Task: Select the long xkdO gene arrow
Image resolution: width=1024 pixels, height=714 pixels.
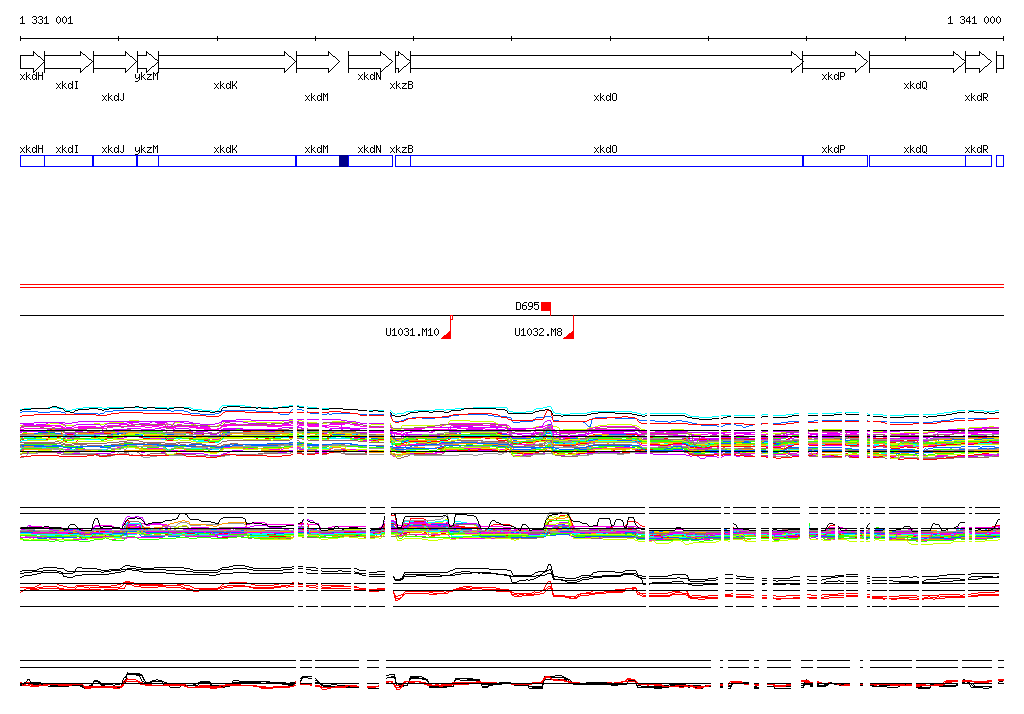Action: [x=607, y=62]
